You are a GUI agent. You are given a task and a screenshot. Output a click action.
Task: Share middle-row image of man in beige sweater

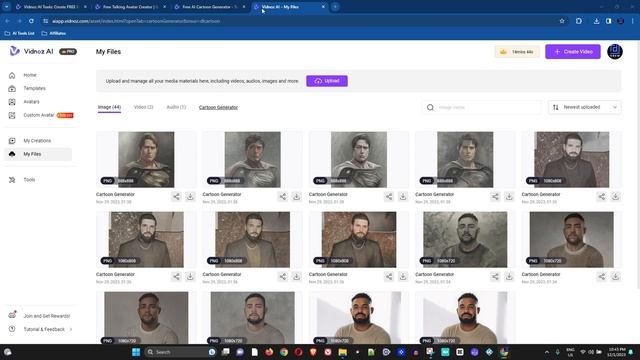coord(602,277)
